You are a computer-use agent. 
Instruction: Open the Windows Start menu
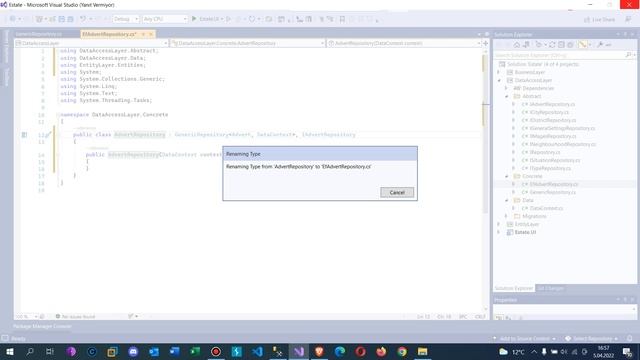9,351
